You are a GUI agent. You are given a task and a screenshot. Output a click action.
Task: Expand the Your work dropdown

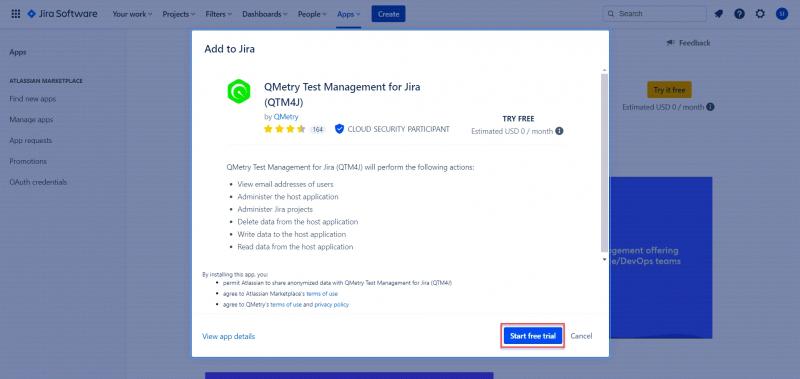click(x=132, y=14)
